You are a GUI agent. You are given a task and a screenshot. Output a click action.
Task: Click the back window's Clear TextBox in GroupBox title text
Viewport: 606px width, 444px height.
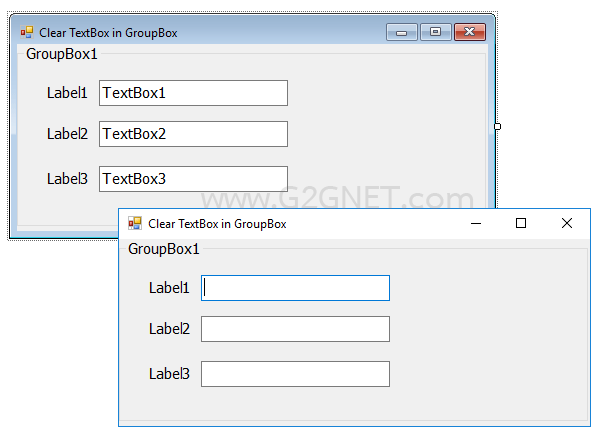(x=108, y=33)
